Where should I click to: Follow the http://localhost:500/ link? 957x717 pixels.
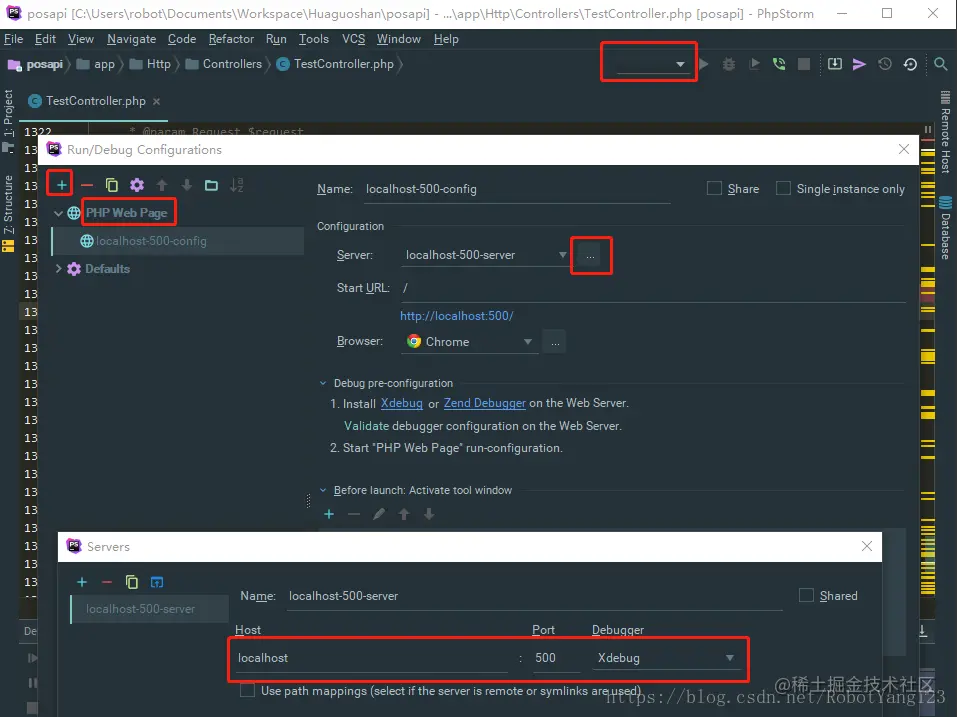tap(457, 315)
